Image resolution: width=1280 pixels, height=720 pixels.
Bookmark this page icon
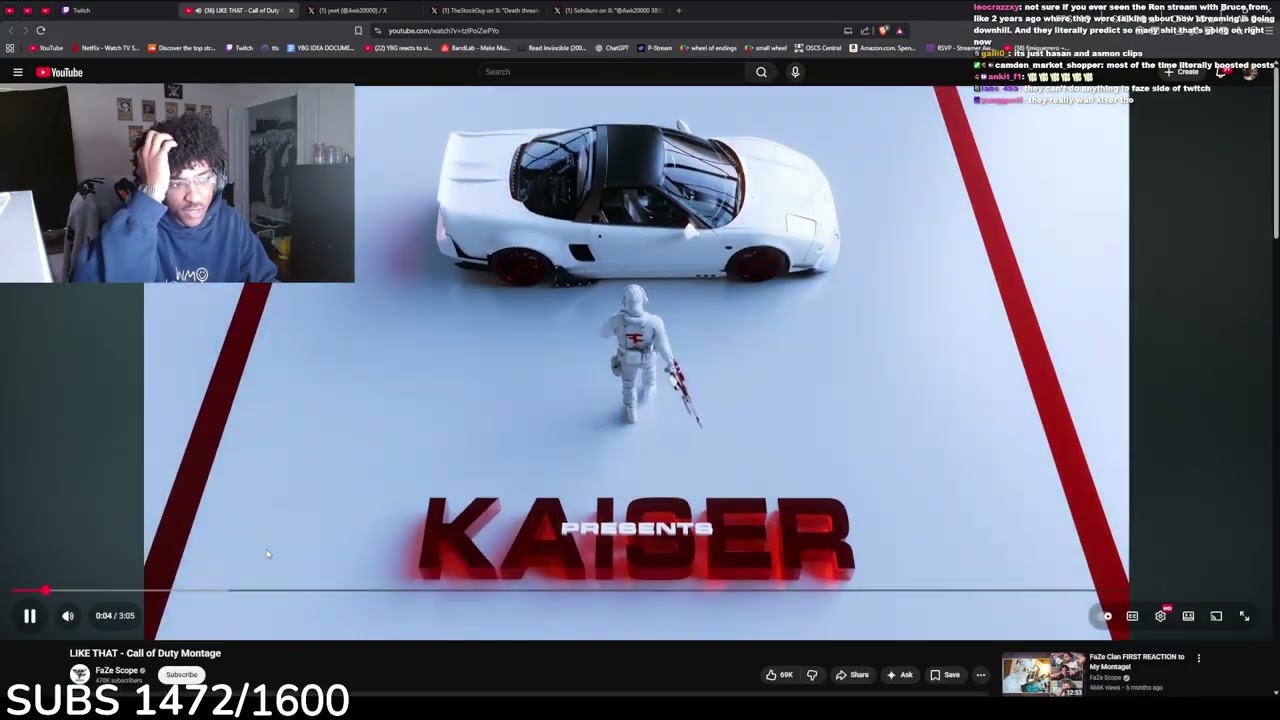[358, 30]
